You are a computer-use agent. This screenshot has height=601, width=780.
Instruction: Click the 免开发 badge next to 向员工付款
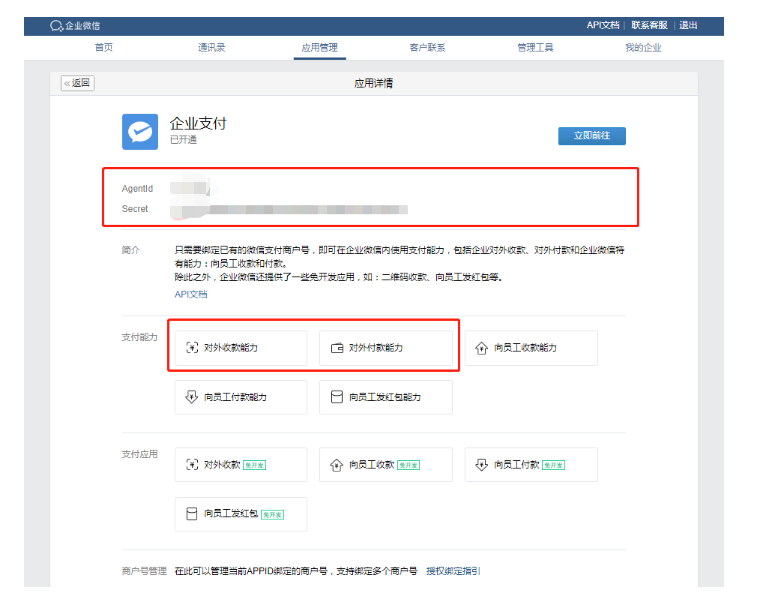tap(553, 465)
